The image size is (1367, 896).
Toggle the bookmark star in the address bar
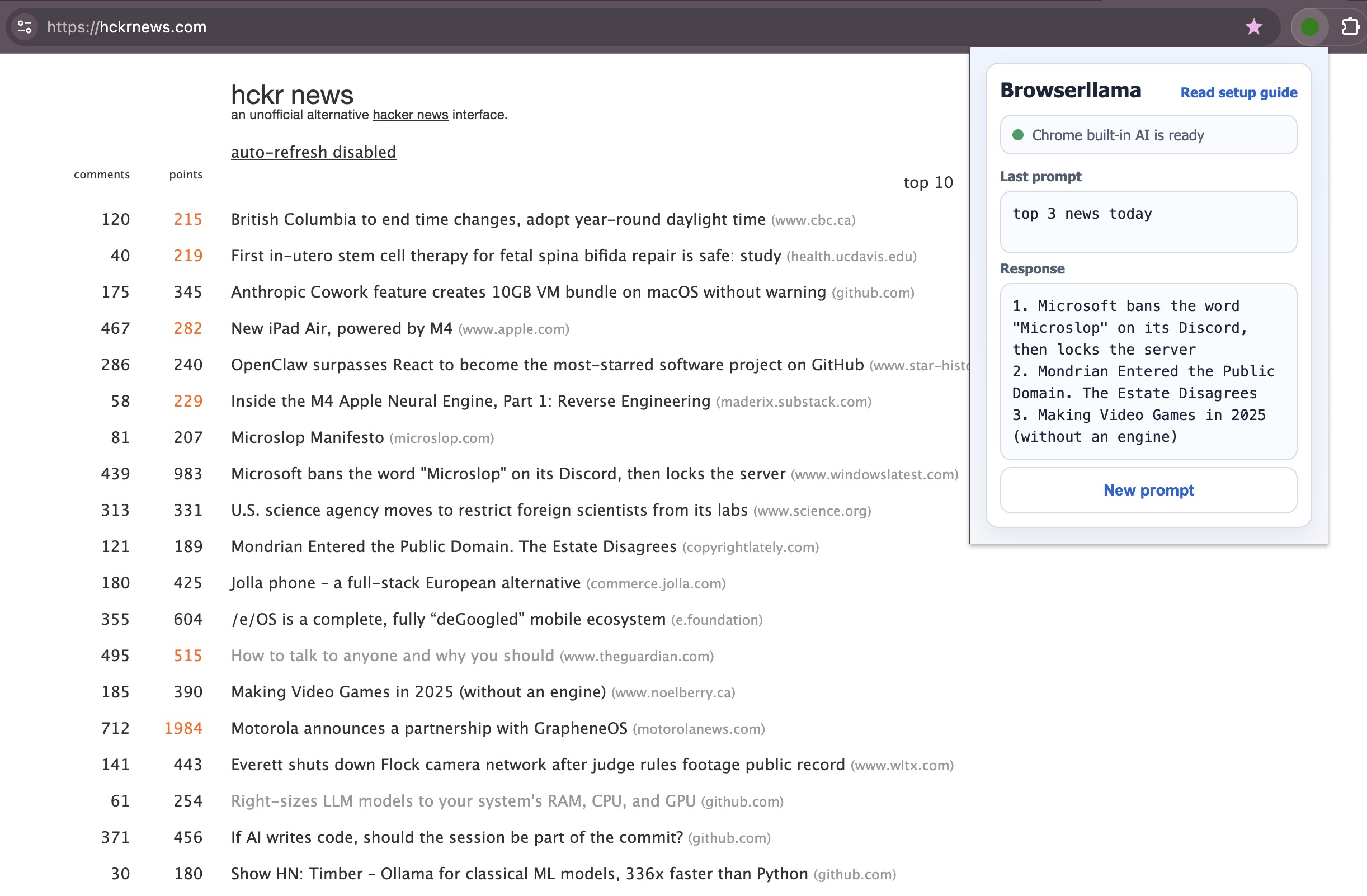tap(1254, 26)
